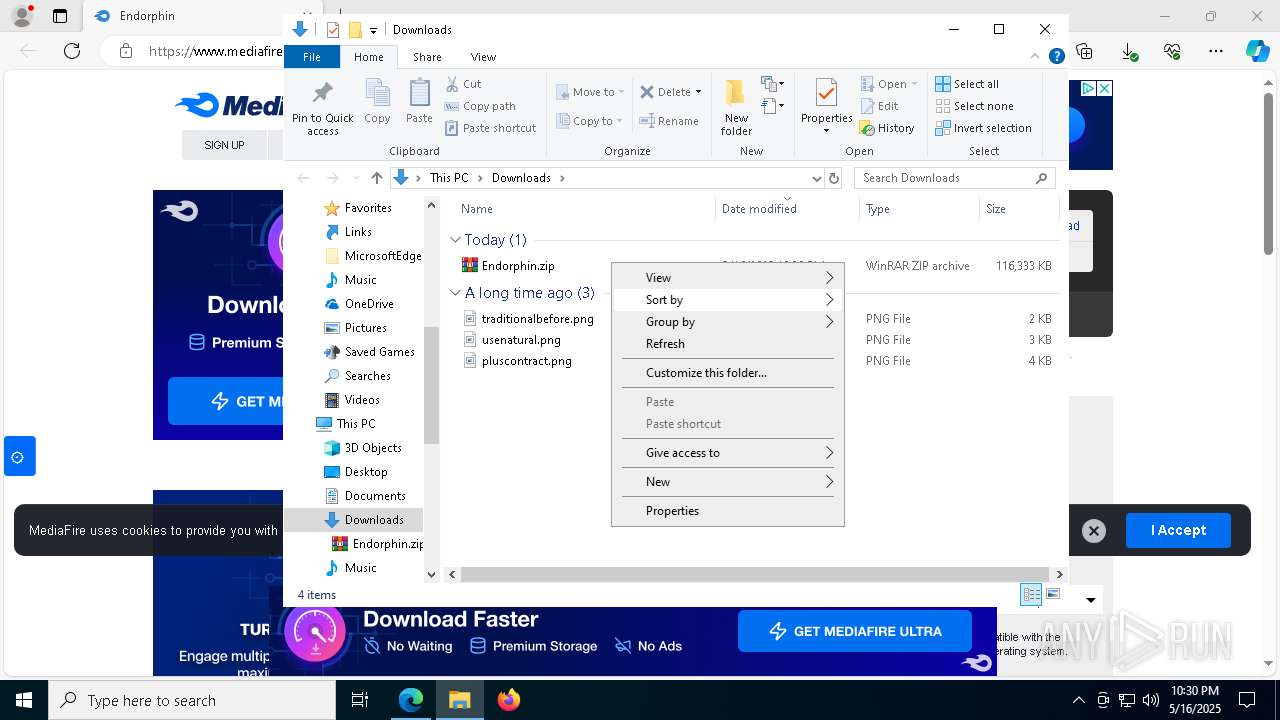Click the Paste ribbon icon
1280x720 pixels.
[419, 101]
